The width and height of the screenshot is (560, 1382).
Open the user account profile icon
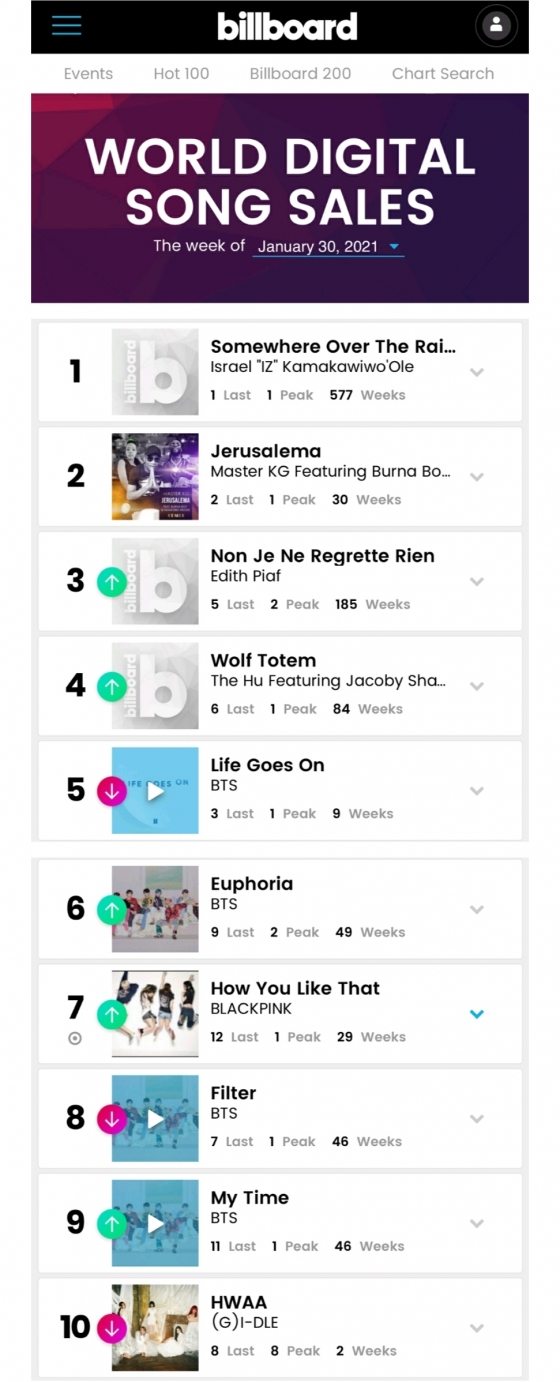pos(496,26)
